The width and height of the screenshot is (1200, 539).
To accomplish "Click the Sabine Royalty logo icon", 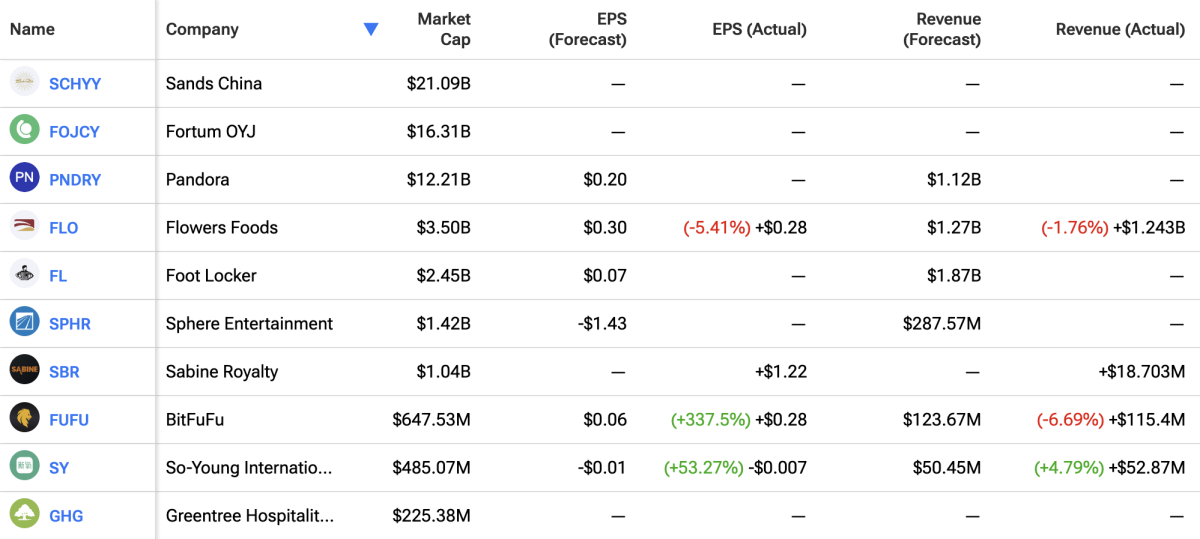I will click(x=24, y=371).
